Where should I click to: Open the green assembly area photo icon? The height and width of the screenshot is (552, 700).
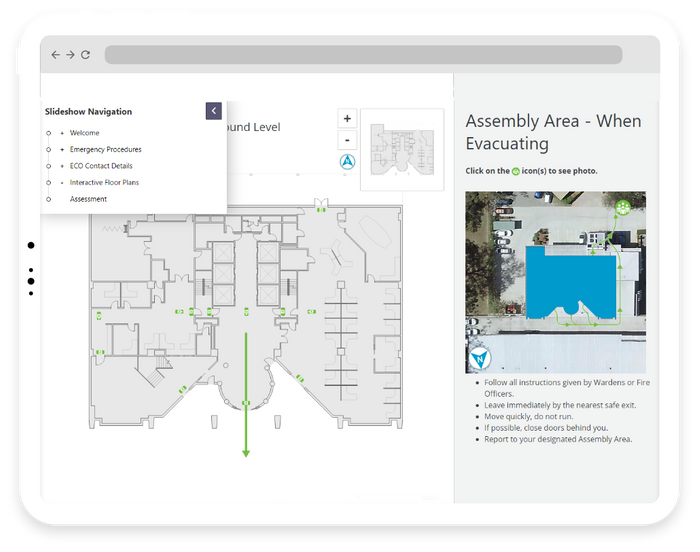(623, 207)
